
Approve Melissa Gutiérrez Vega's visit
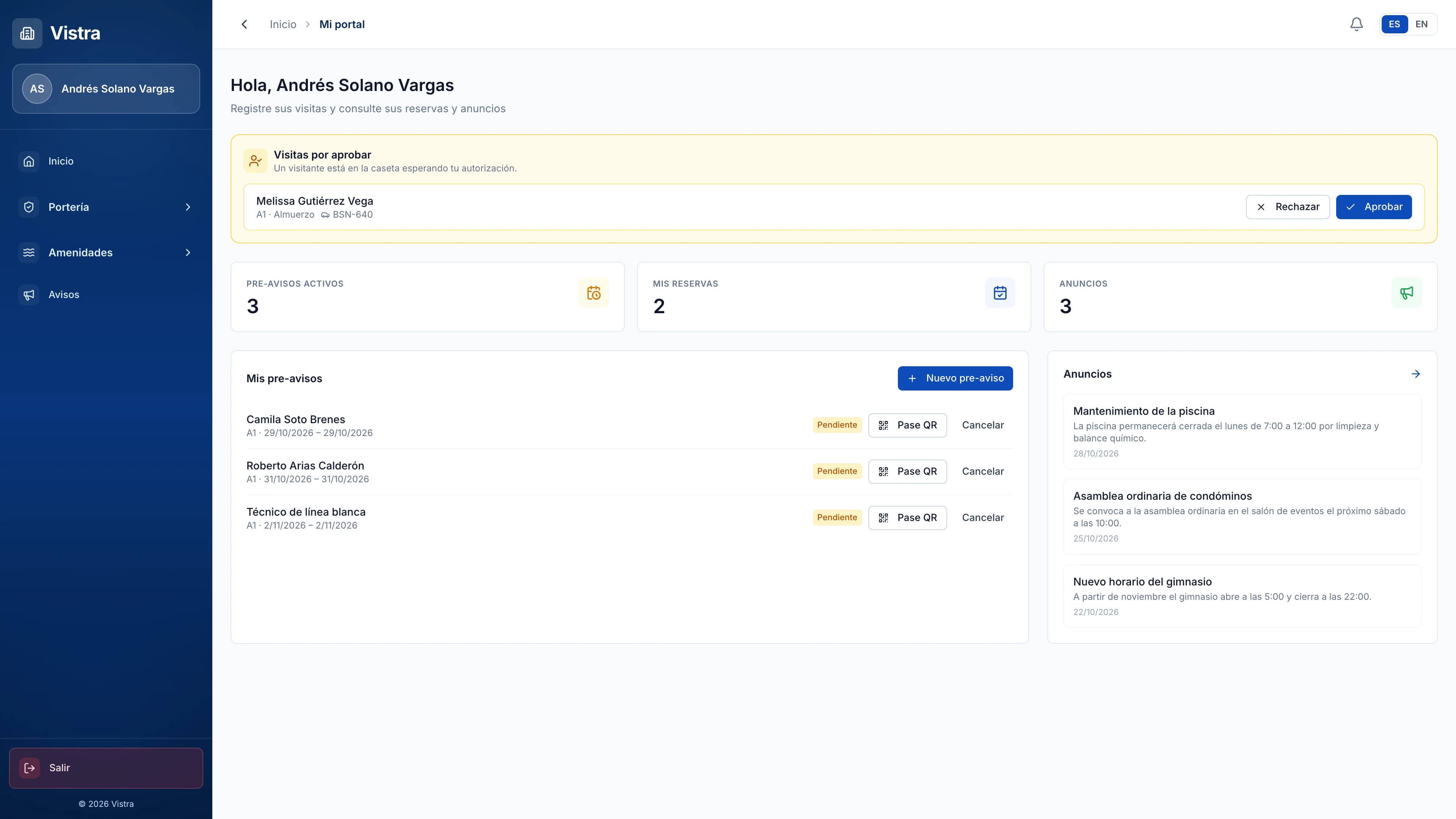[1373, 207]
